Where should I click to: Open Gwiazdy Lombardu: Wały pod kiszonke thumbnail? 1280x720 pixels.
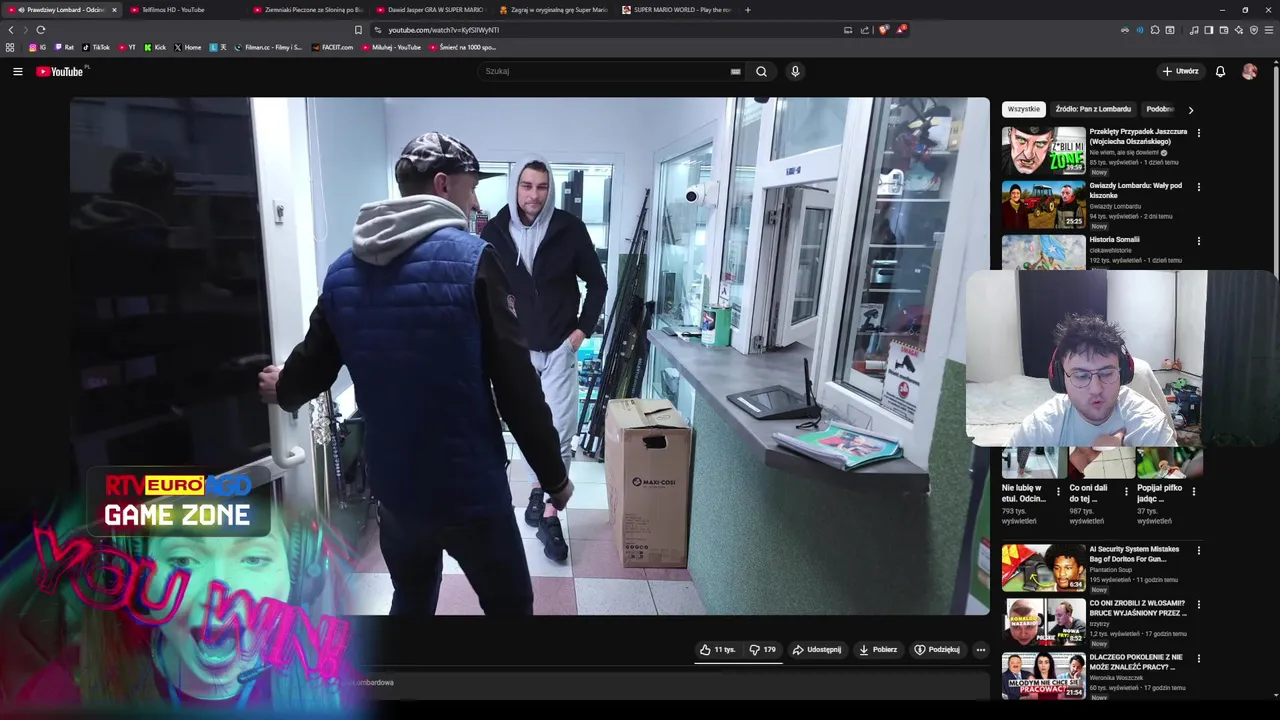1043,204
